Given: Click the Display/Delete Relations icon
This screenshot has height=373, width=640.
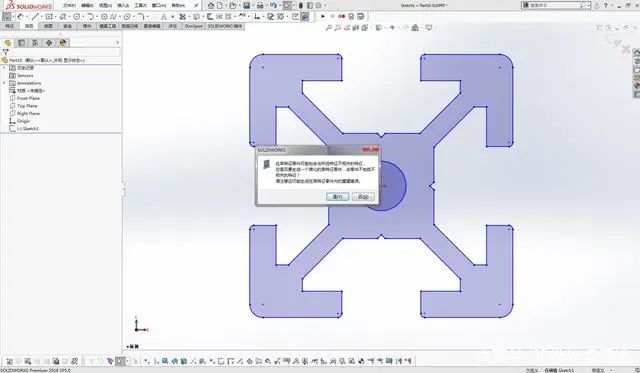Looking at the screenshot, I should tap(257, 17).
